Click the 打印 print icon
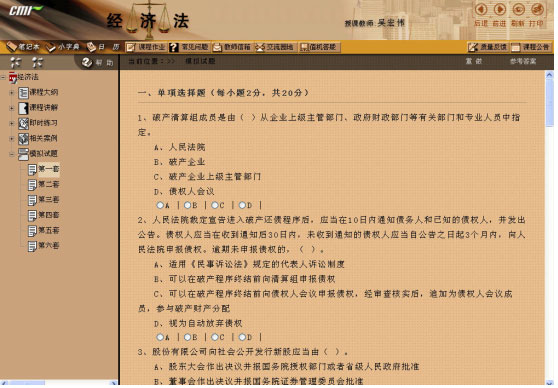The width and height of the screenshot is (558, 388). [537, 9]
